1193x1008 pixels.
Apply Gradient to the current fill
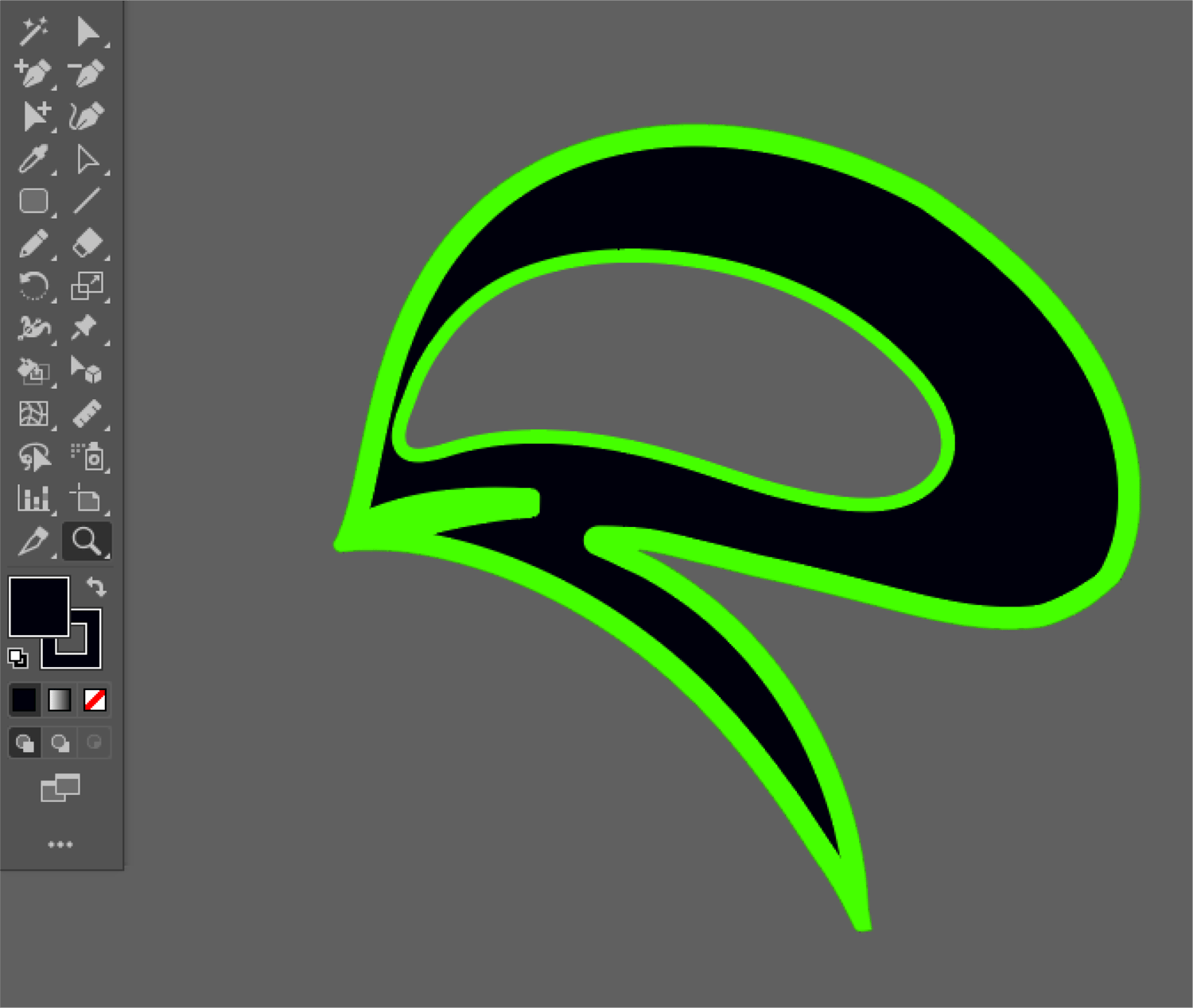(60, 700)
